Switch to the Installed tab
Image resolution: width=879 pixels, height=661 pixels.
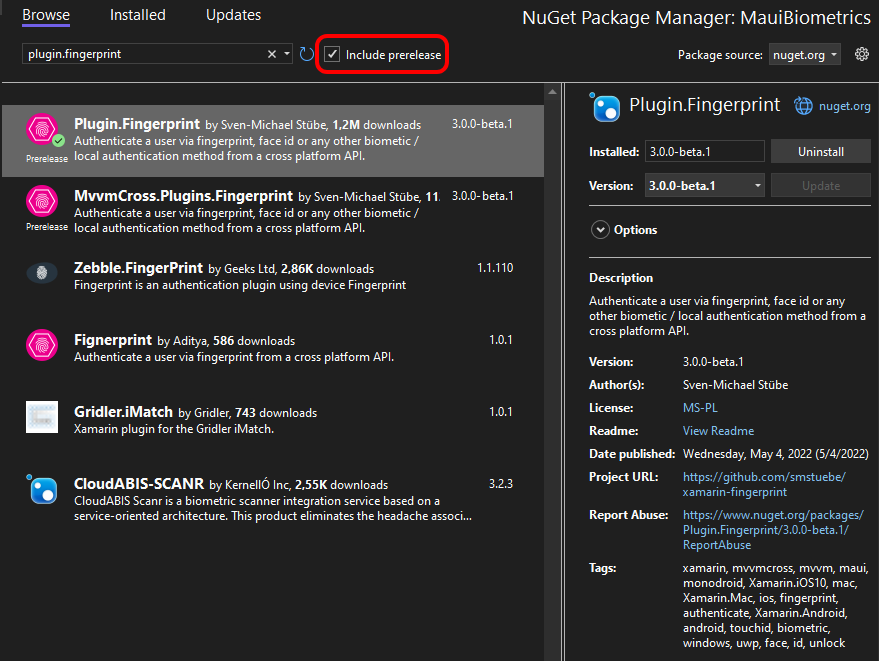[x=138, y=15]
